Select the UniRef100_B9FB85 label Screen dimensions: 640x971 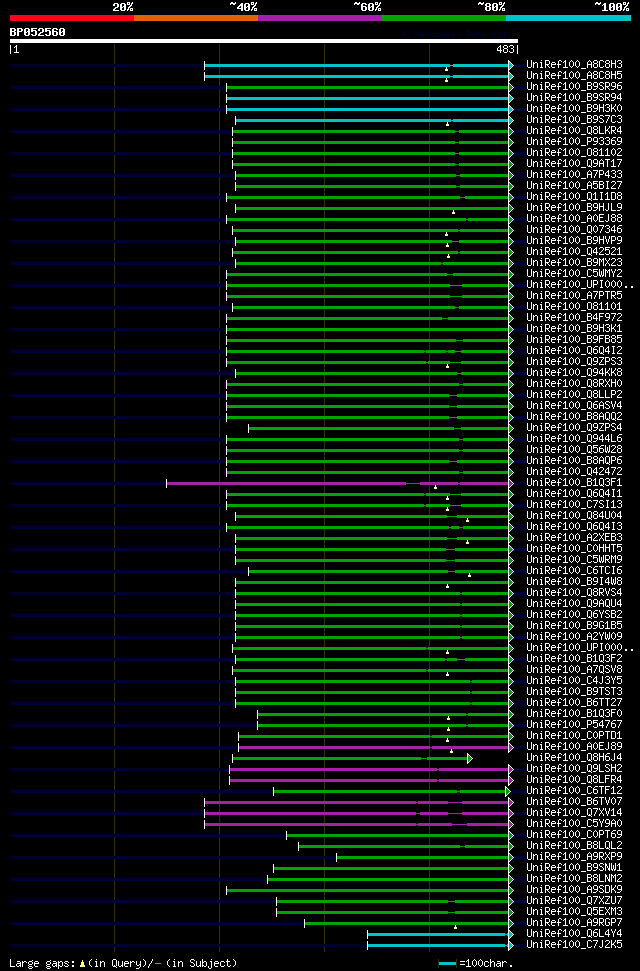[574, 339]
